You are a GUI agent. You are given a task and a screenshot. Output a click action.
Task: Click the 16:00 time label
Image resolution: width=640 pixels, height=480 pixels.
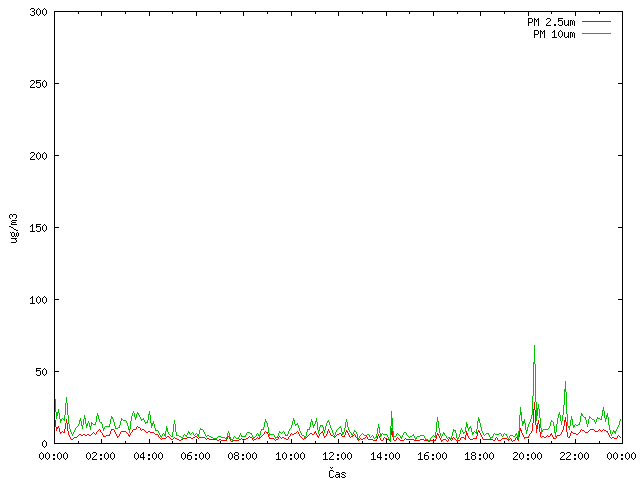(x=432, y=456)
